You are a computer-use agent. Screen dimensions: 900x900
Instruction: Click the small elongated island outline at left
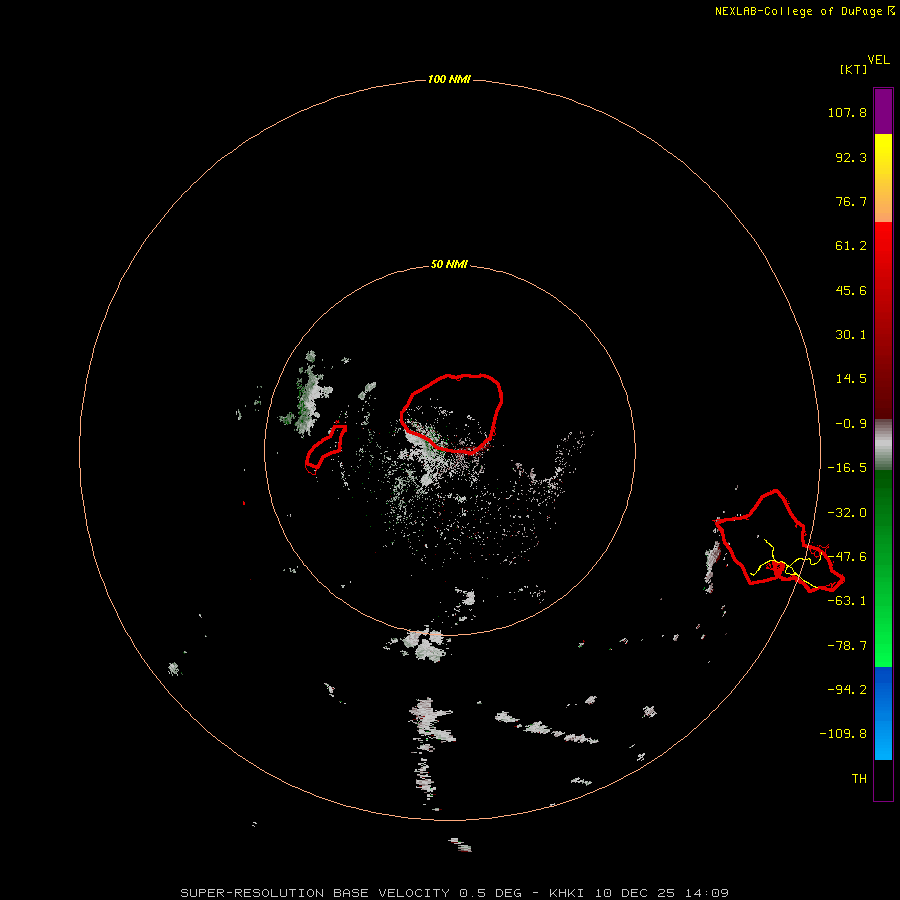(x=325, y=447)
